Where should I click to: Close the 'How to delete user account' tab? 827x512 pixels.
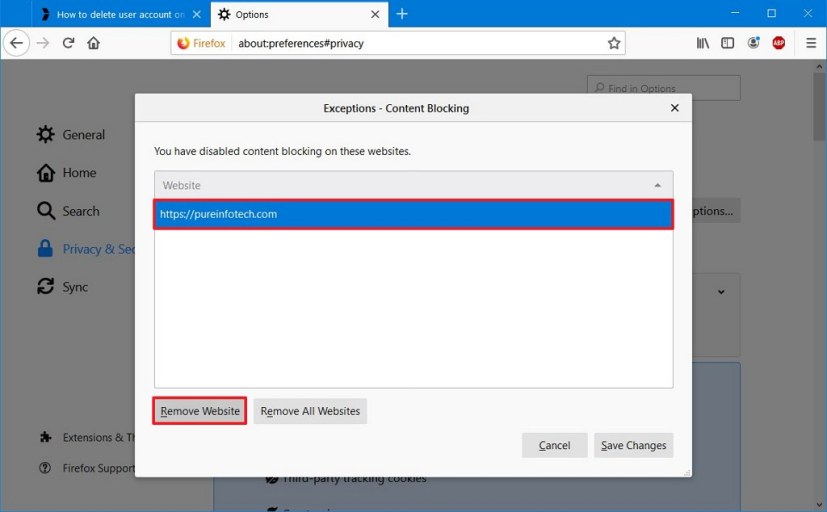pyautogui.click(x=197, y=15)
